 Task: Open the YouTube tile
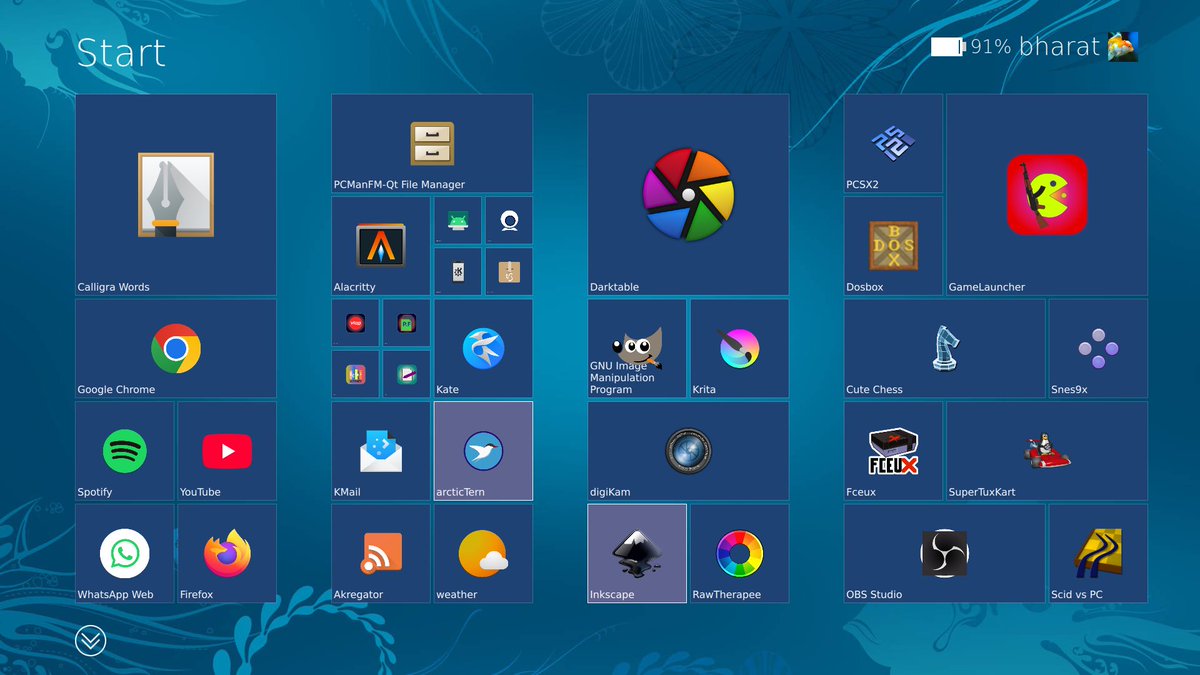(x=227, y=451)
